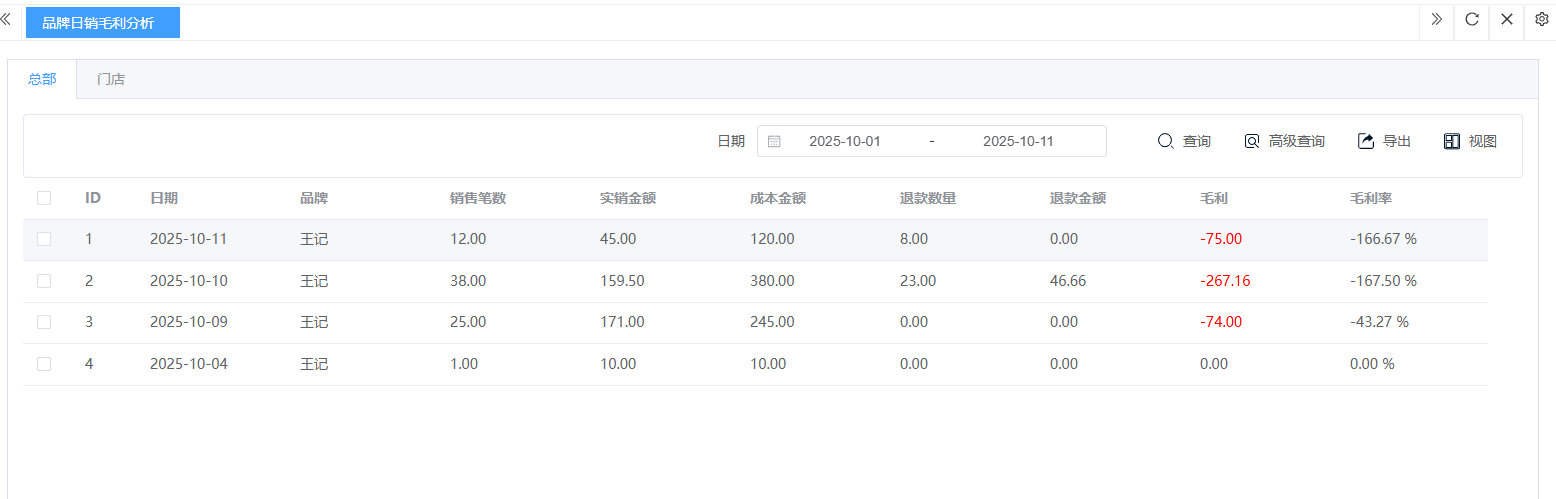Screen dimensions: 1556x499
Task: Select checkbox for row ID 3
Action: pos(44,322)
